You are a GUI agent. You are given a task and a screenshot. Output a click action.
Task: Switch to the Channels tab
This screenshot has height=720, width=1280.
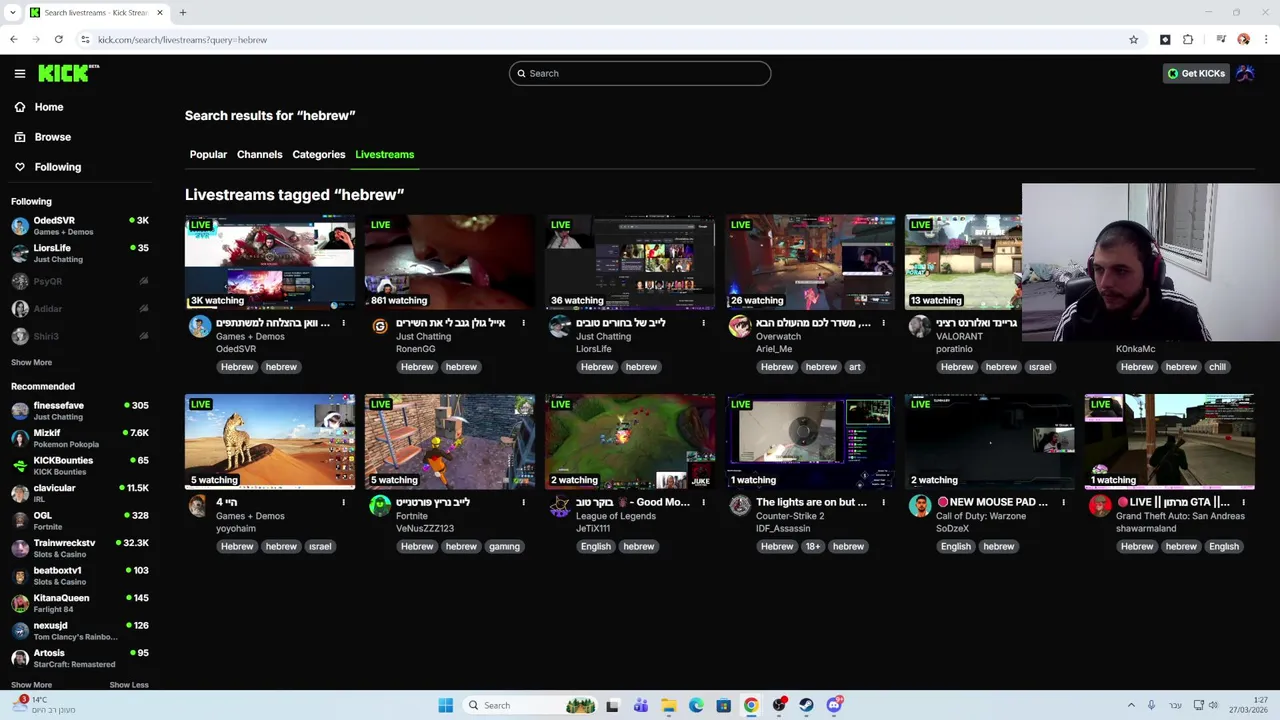[259, 155]
